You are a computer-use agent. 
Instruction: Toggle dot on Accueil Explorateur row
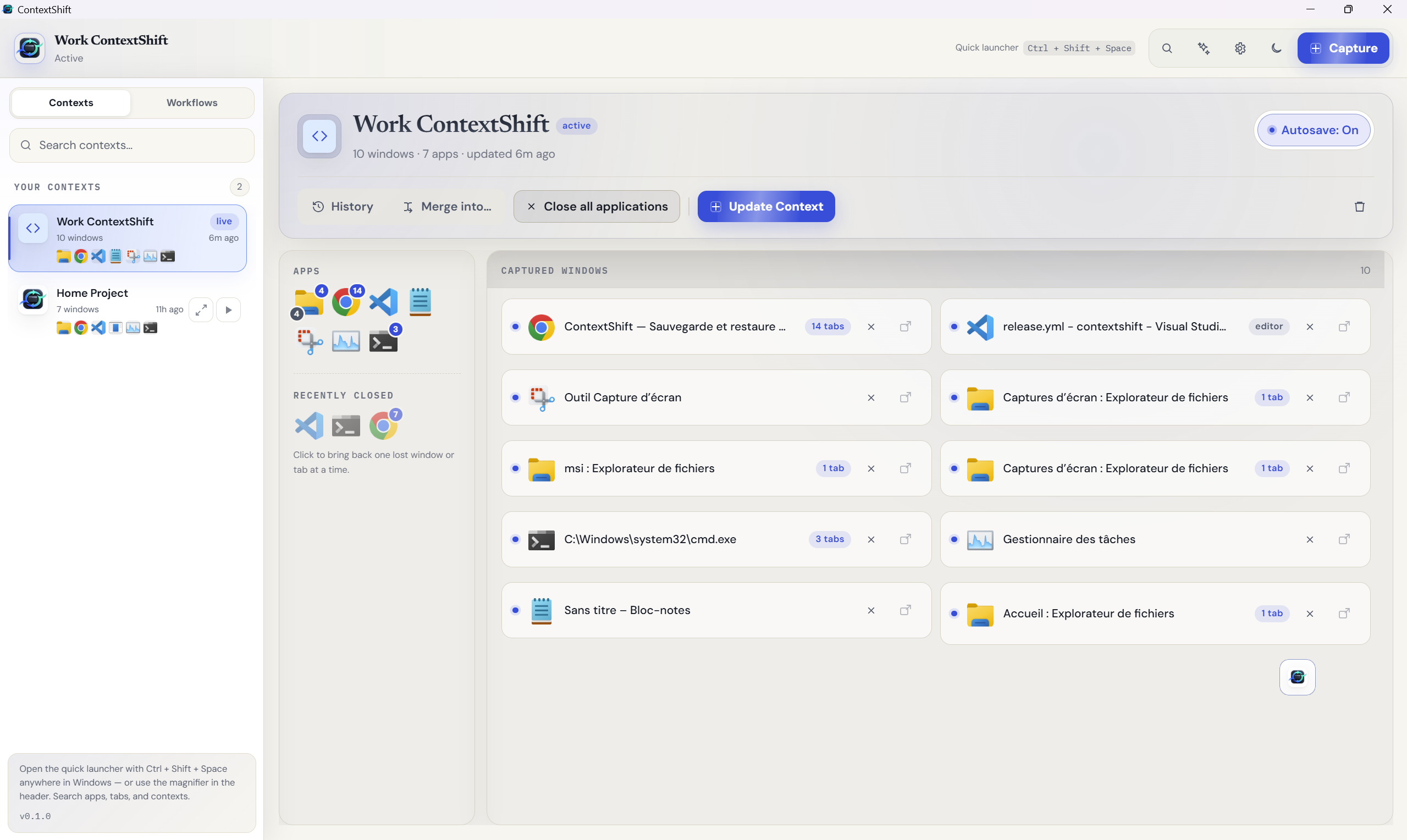[954, 614]
